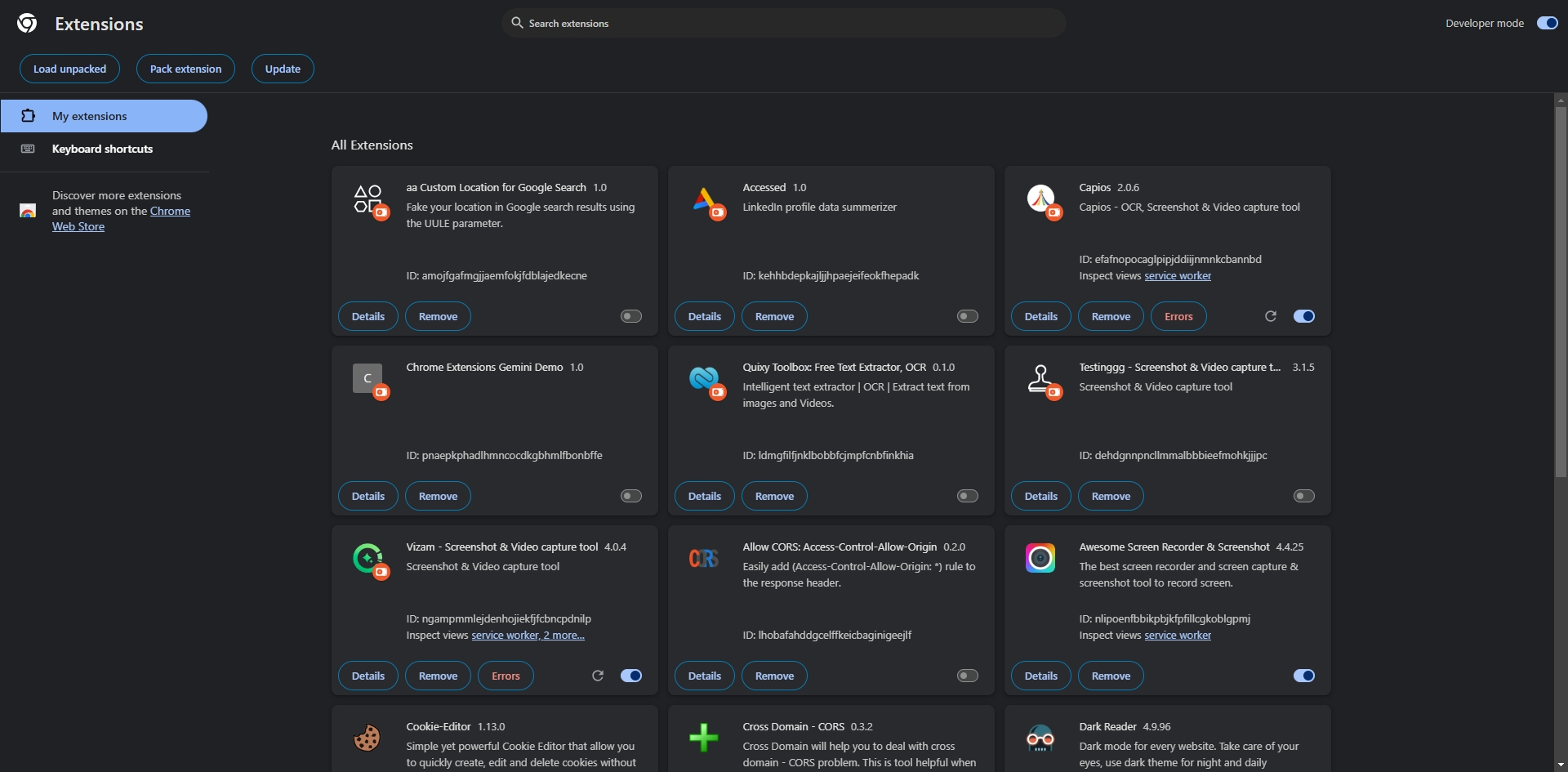This screenshot has width=1568, height=772.
Task: Inspect Awesome Screen Recorder service worker
Action: [1178, 636]
